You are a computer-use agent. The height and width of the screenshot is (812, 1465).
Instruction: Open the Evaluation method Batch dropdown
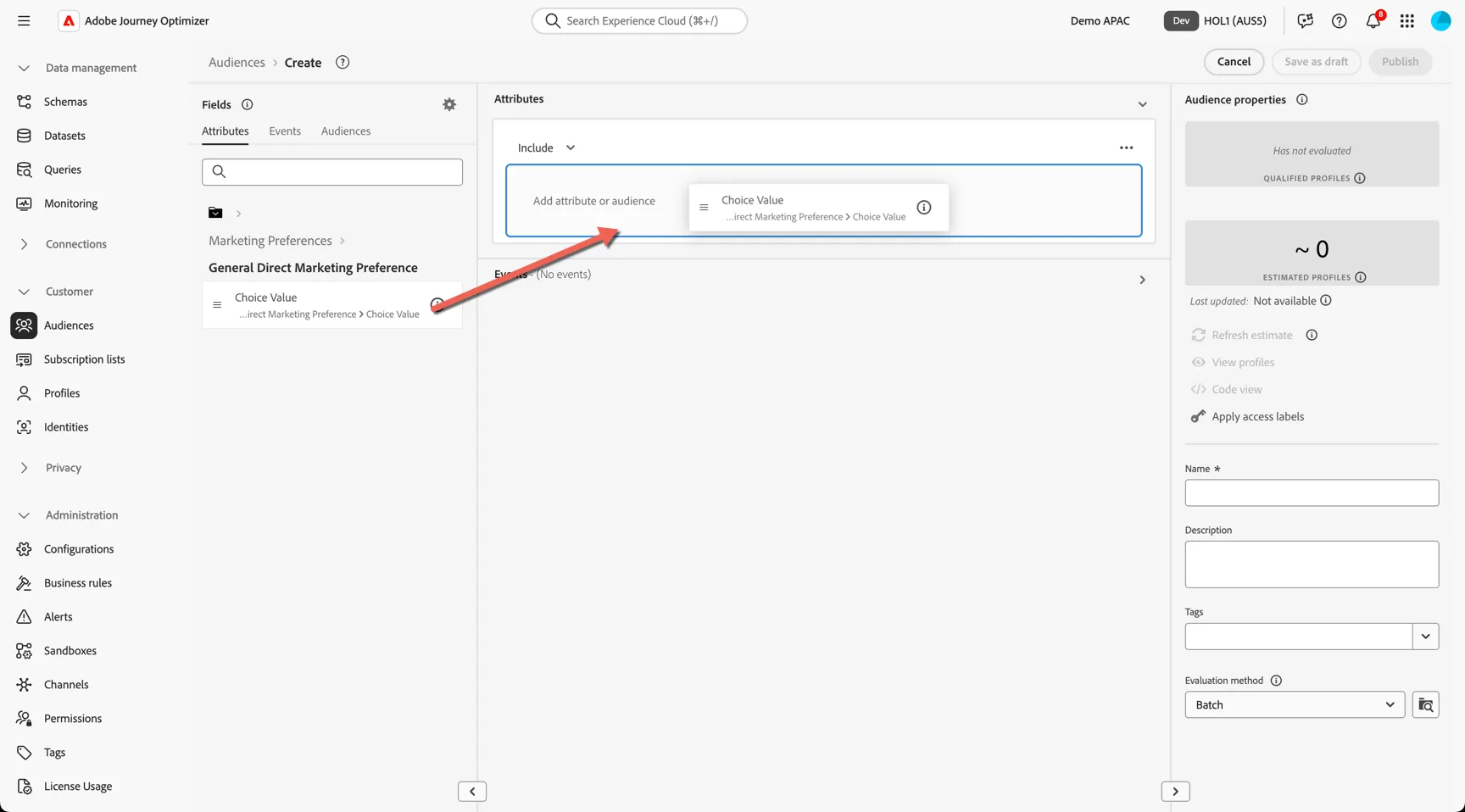tap(1295, 704)
